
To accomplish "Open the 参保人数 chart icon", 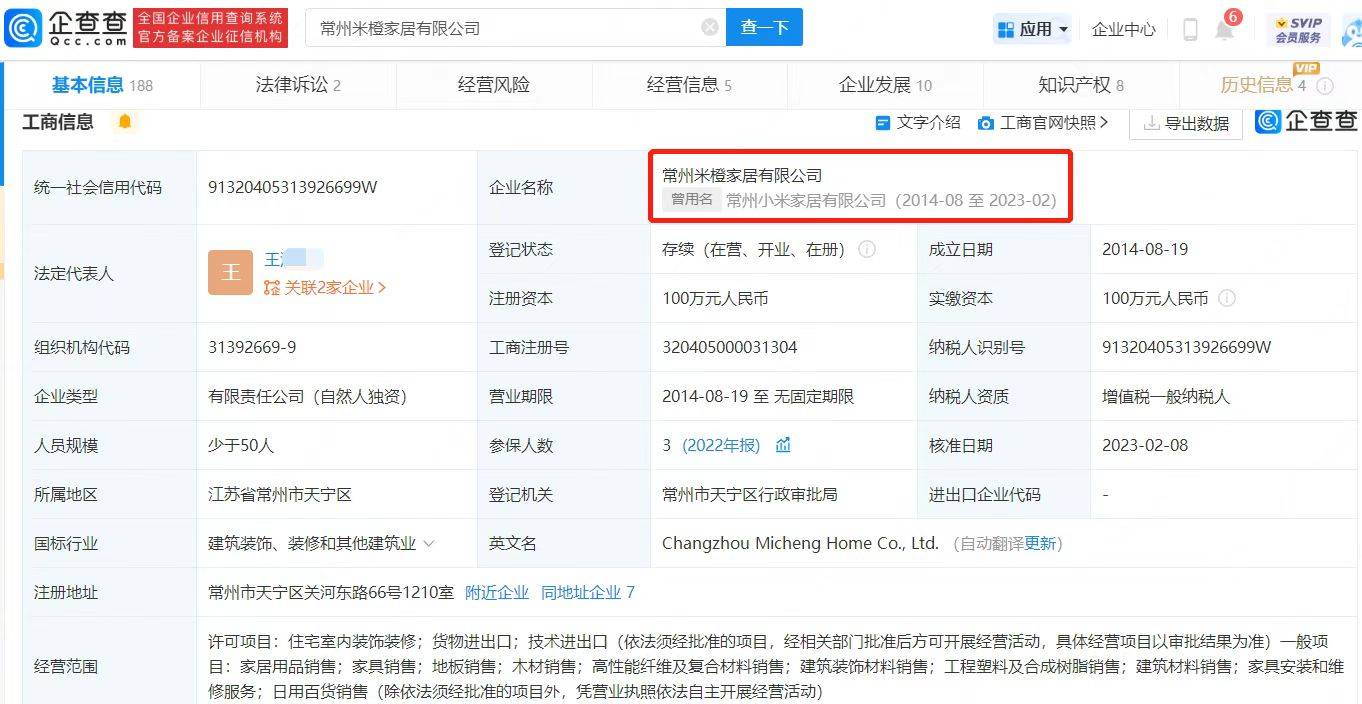I will click(x=783, y=445).
